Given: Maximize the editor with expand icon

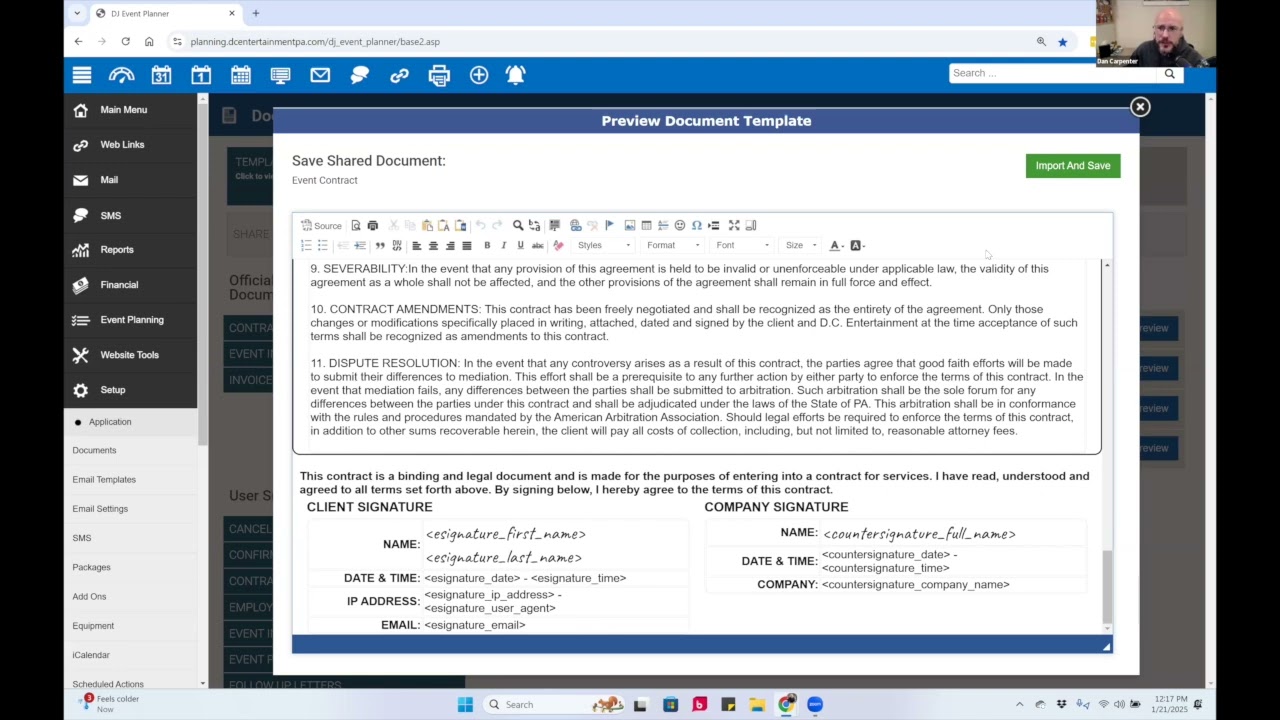Looking at the screenshot, I should click(x=734, y=226).
